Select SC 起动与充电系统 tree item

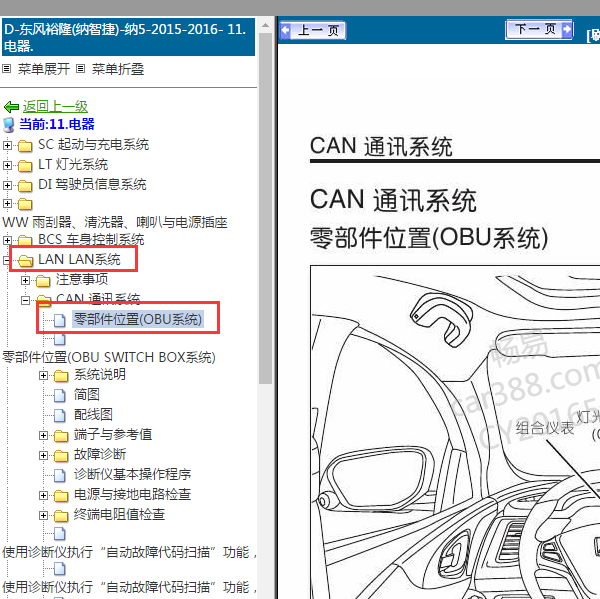(93, 144)
